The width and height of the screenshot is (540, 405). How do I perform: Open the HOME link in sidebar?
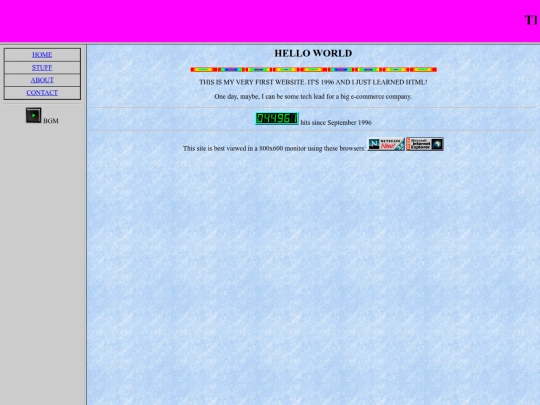coord(42,55)
